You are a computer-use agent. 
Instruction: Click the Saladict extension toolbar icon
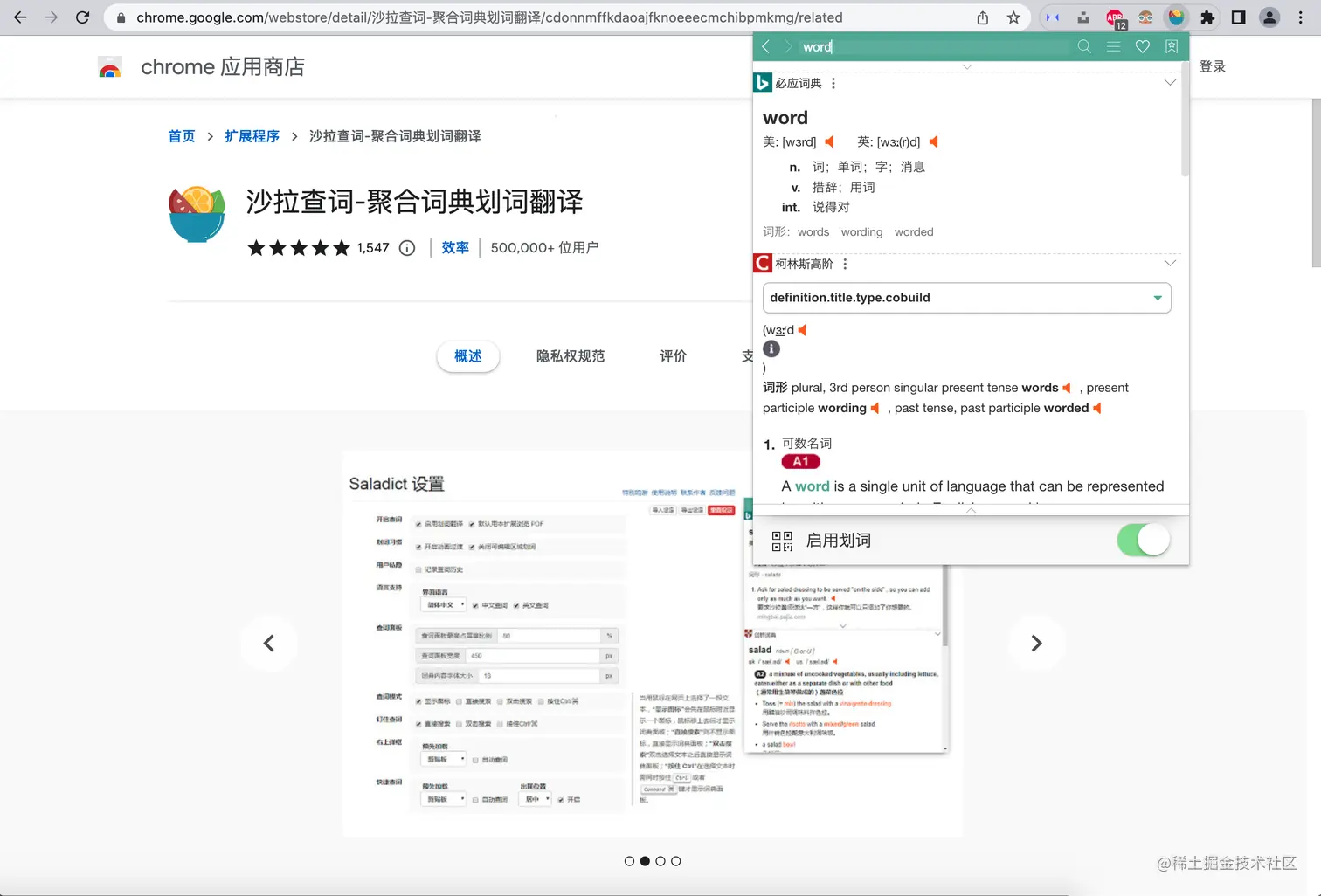click(1176, 17)
